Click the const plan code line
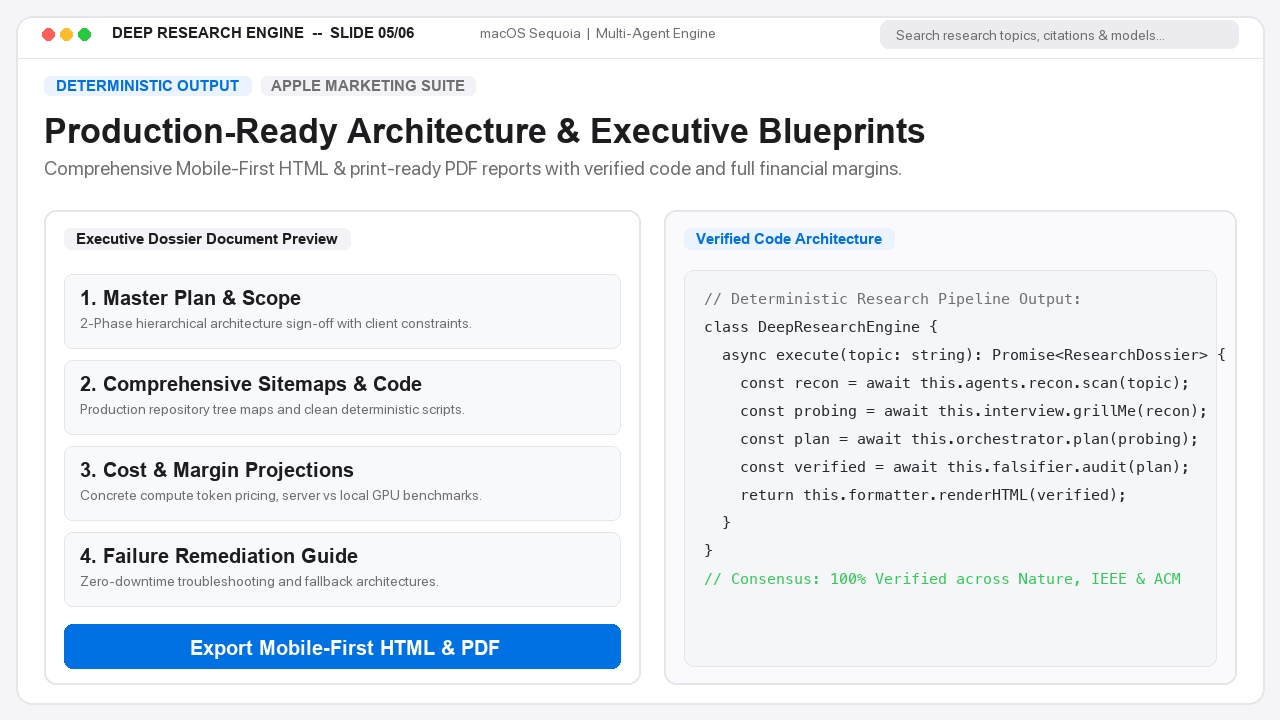Image resolution: width=1280 pixels, height=720 pixels. click(x=969, y=439)
